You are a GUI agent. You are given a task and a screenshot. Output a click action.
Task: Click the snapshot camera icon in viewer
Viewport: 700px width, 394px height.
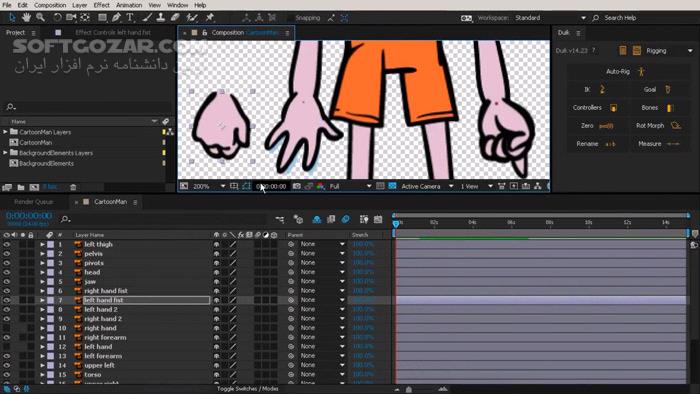point(296,186)
